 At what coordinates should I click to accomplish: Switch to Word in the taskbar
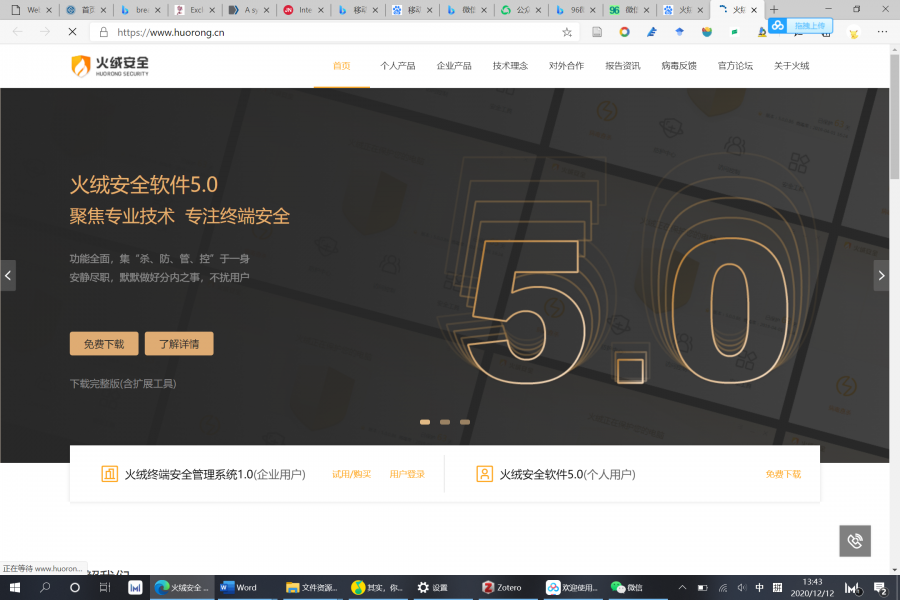pos(239,587)
